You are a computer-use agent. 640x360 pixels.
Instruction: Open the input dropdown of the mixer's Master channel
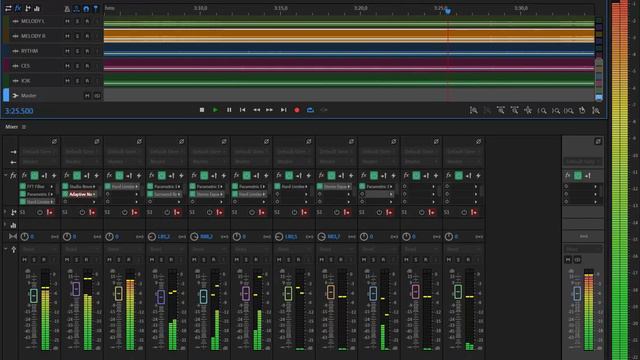[x=582, y=161]
